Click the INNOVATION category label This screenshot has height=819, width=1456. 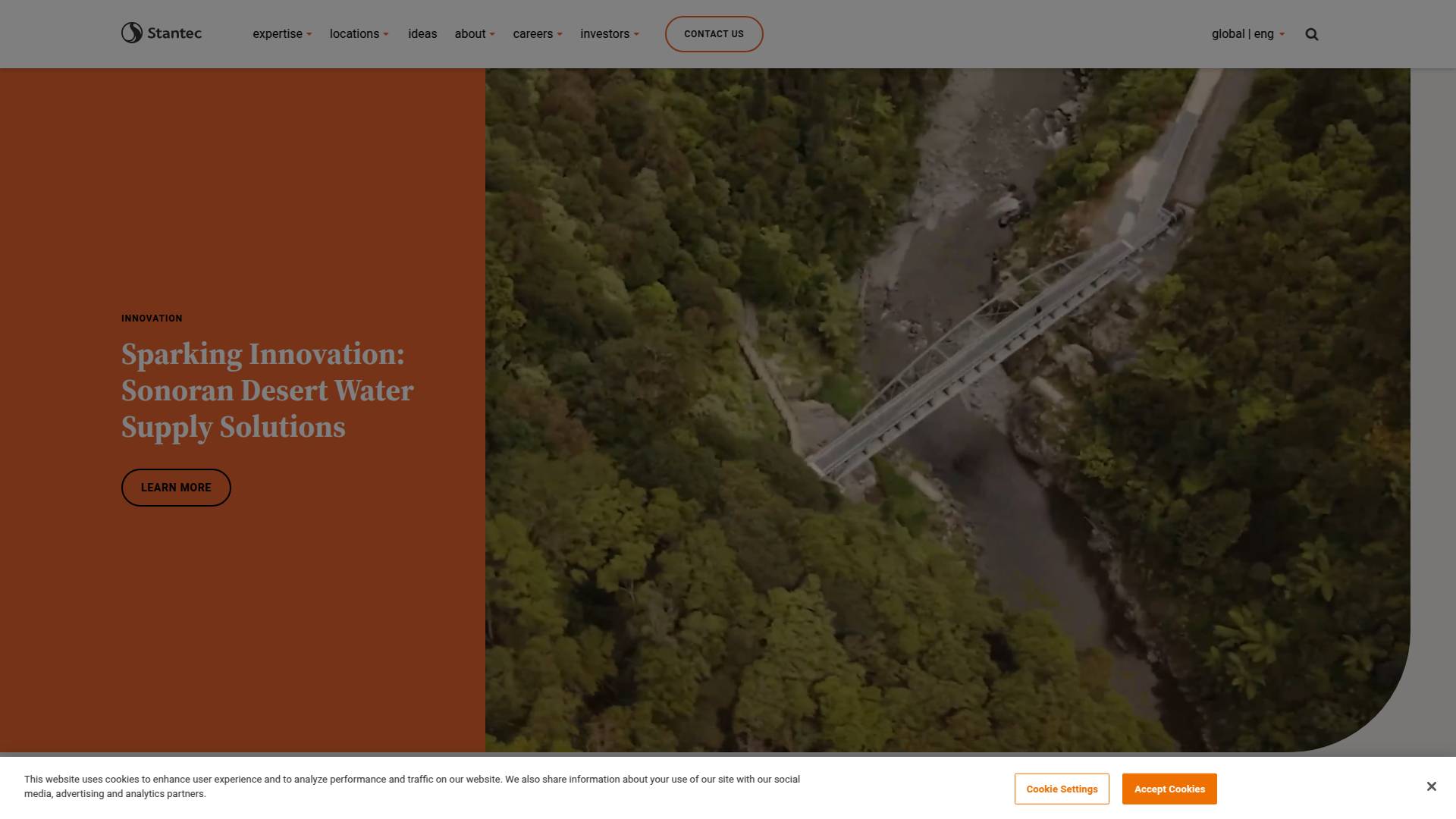click(152, 318)
